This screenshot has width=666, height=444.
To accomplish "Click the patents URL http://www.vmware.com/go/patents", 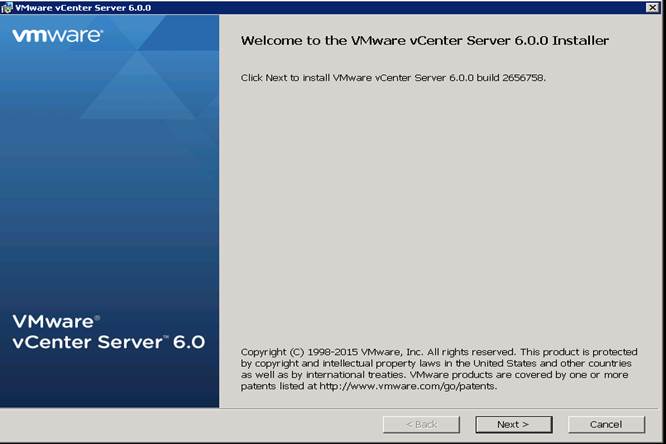I will click(408, 386).
